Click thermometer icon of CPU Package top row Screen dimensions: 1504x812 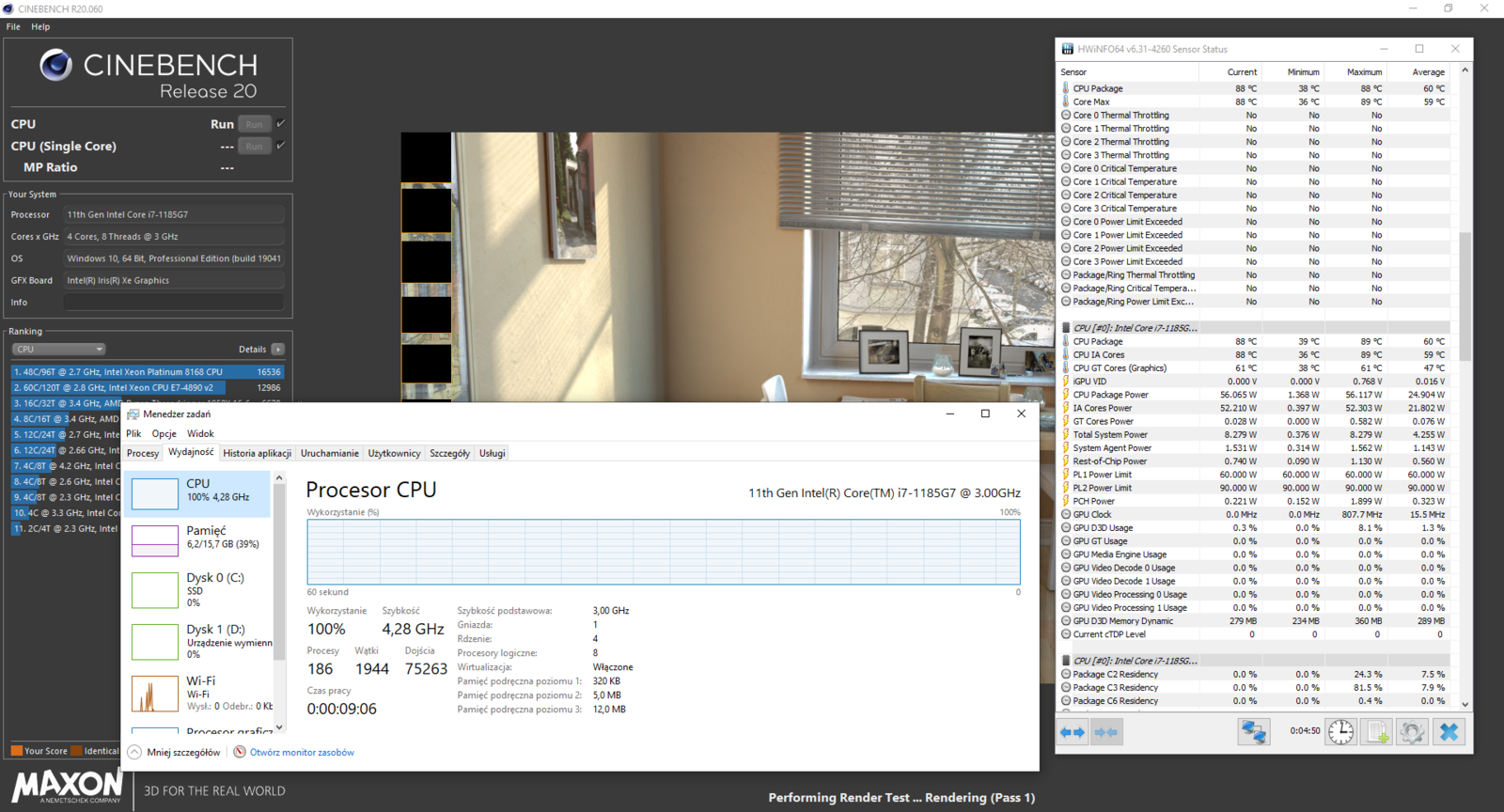tap(1066, 88)
